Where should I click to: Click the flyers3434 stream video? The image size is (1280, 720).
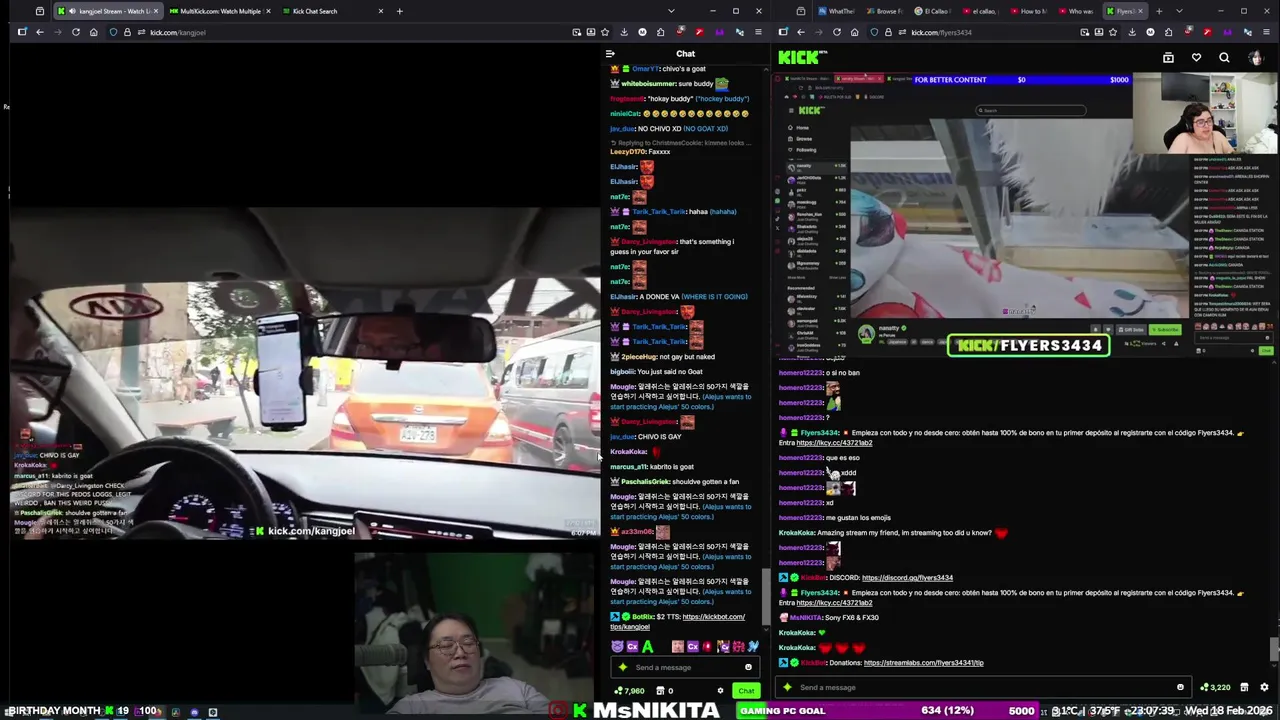pos(1025,215)
